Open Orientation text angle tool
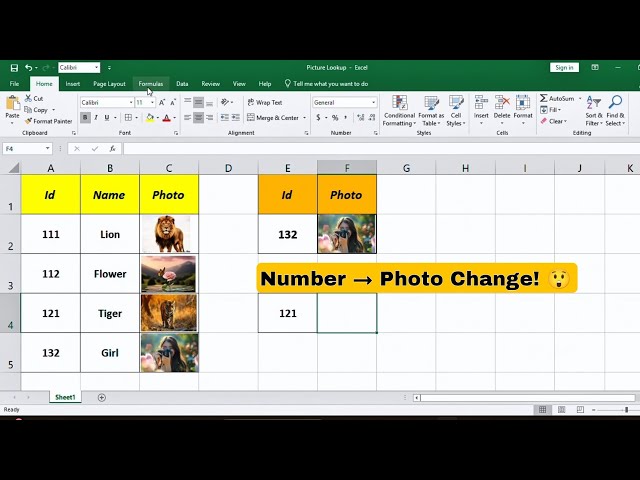This screenshot has width=640, height=480. point(225,102)
